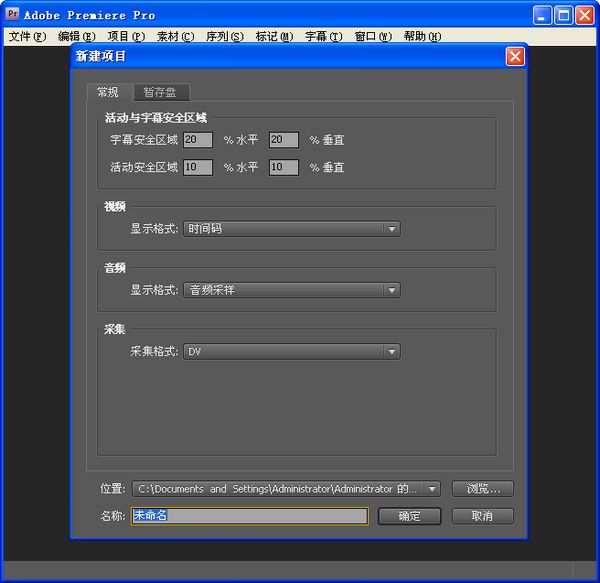Click the 活动安全区域 horizontal percent field
Screen dimensions: 600x583
(x=198, y=167)
